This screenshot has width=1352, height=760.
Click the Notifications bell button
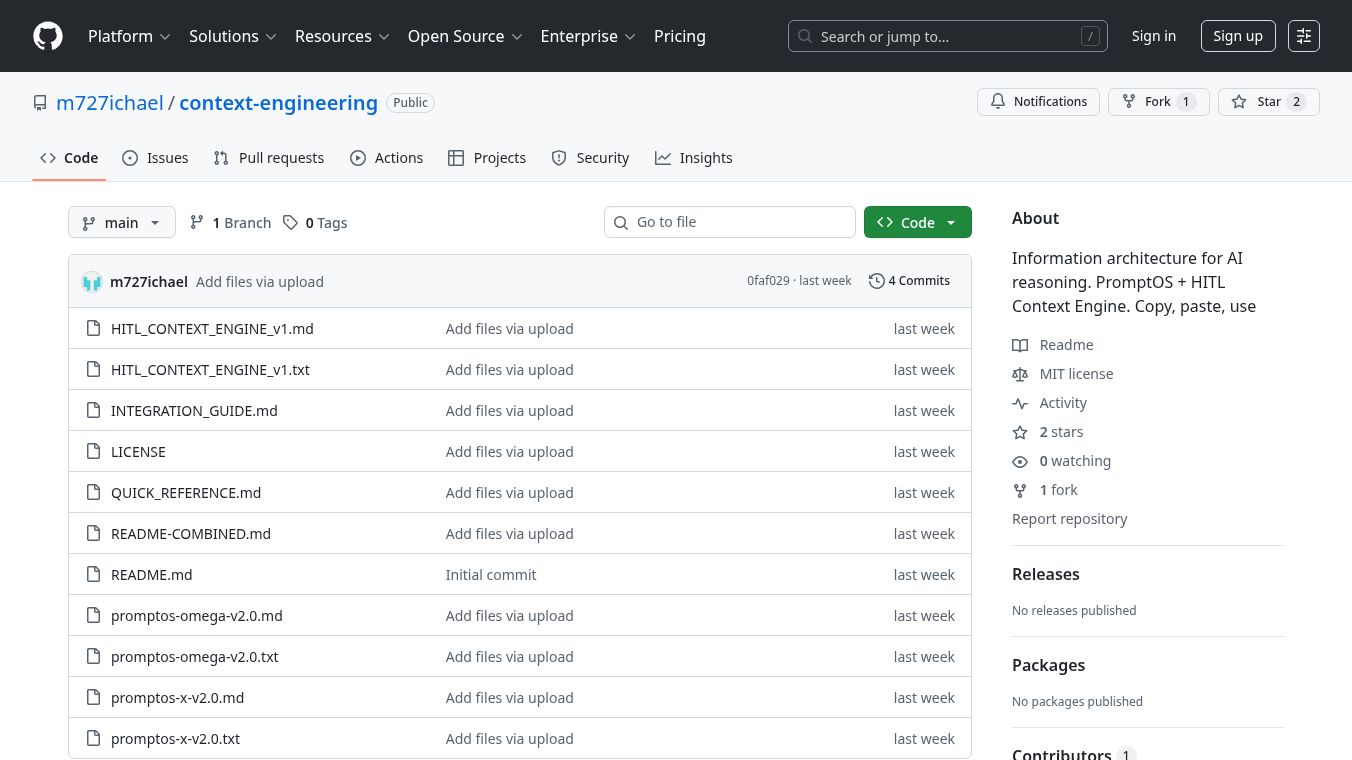(1038, 102)
